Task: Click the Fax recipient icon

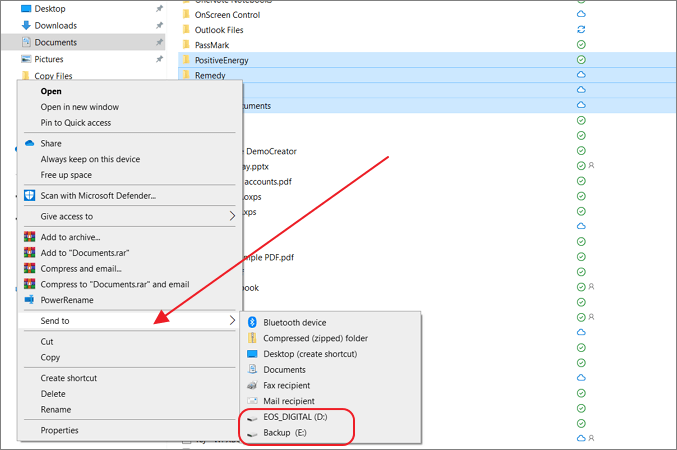Action: [251, 385]
